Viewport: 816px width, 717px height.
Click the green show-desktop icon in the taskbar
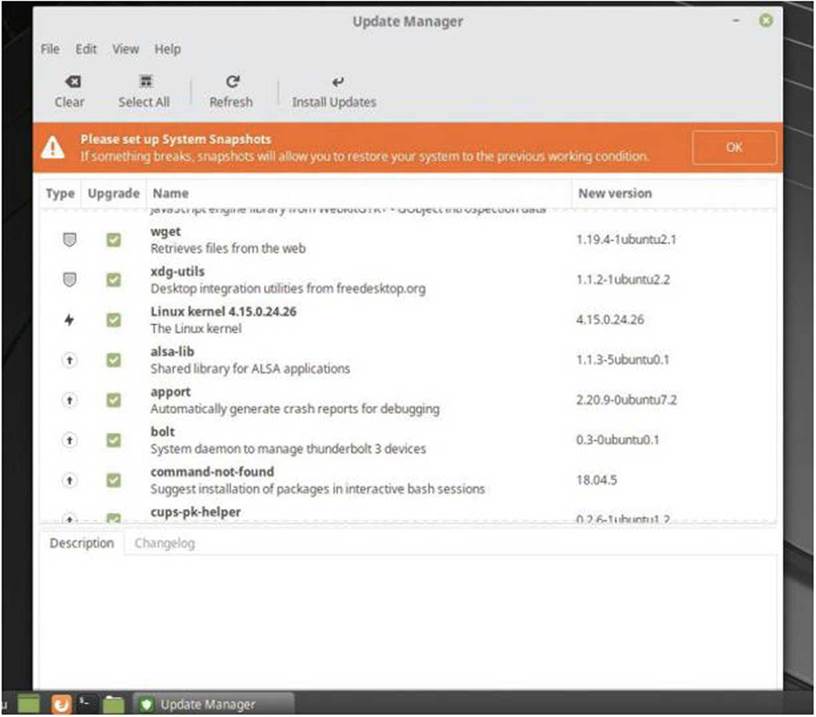29,704
